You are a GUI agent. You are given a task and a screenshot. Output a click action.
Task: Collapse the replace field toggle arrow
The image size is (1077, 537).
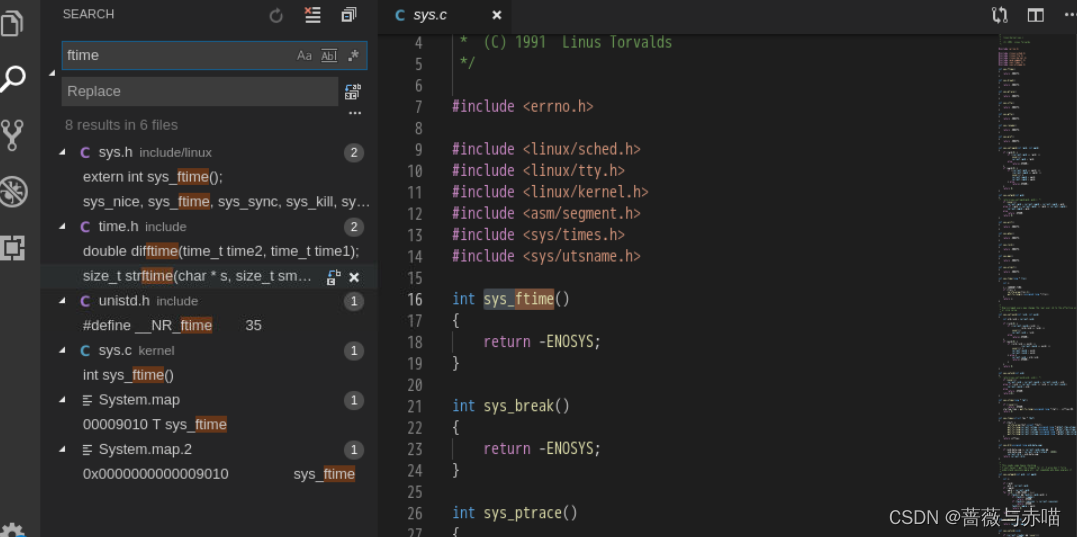(x=52, y=73)
